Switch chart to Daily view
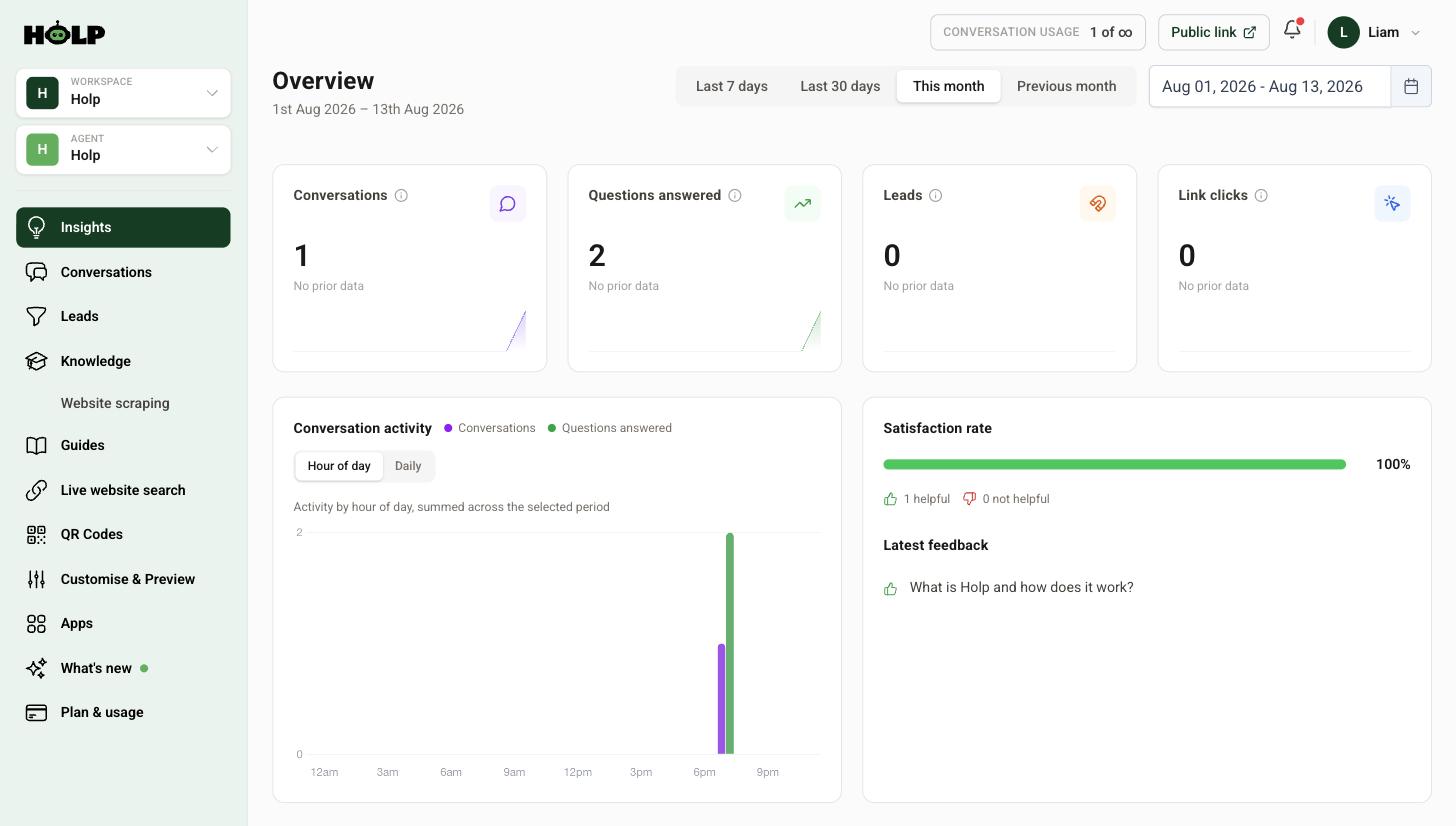 [x=408, y=466]
